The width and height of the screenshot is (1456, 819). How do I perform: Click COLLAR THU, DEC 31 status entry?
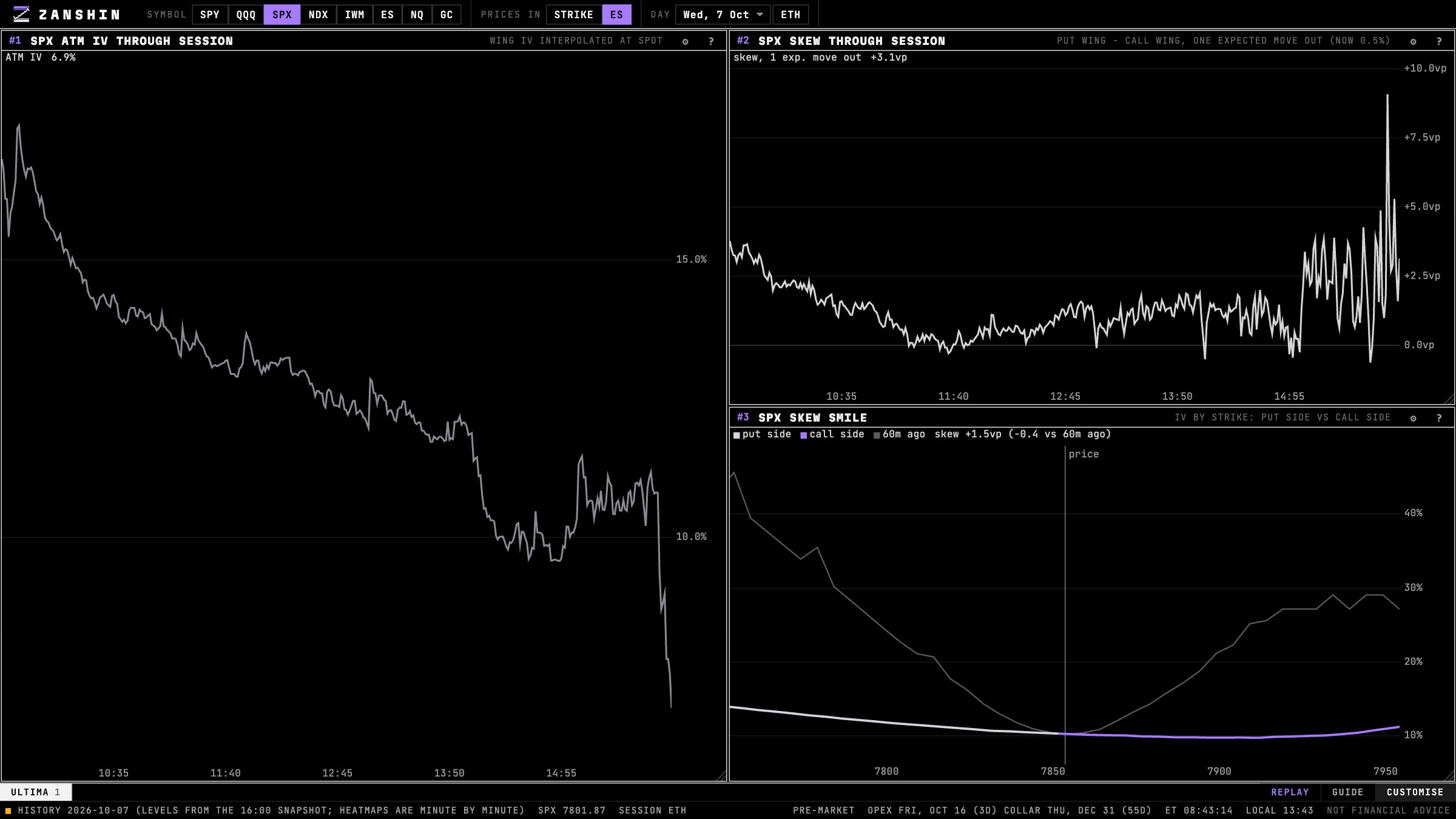(1078, 811)
